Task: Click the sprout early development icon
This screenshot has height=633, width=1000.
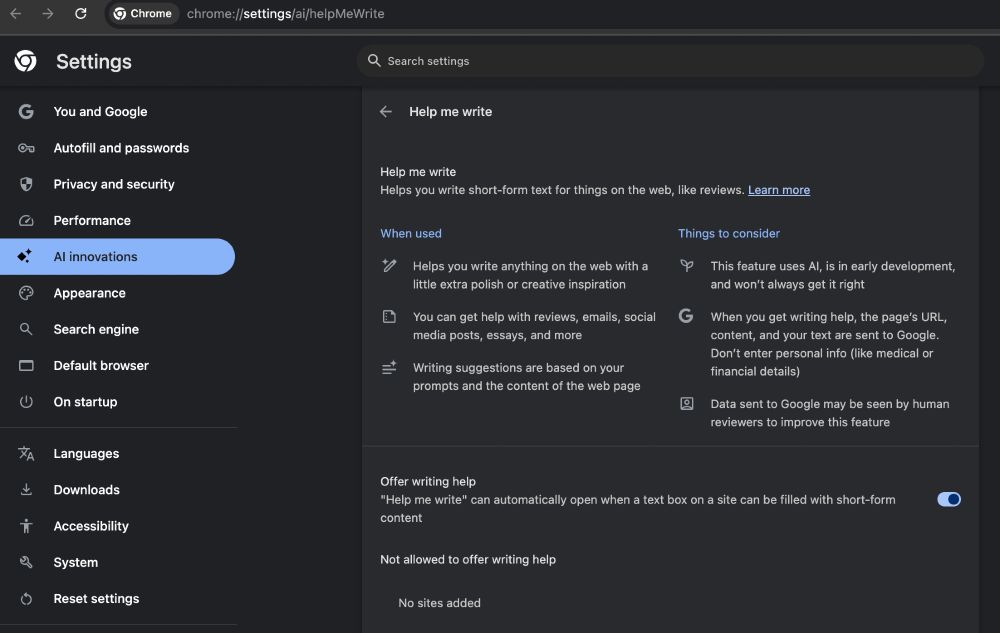Action: tap(687, 265)
